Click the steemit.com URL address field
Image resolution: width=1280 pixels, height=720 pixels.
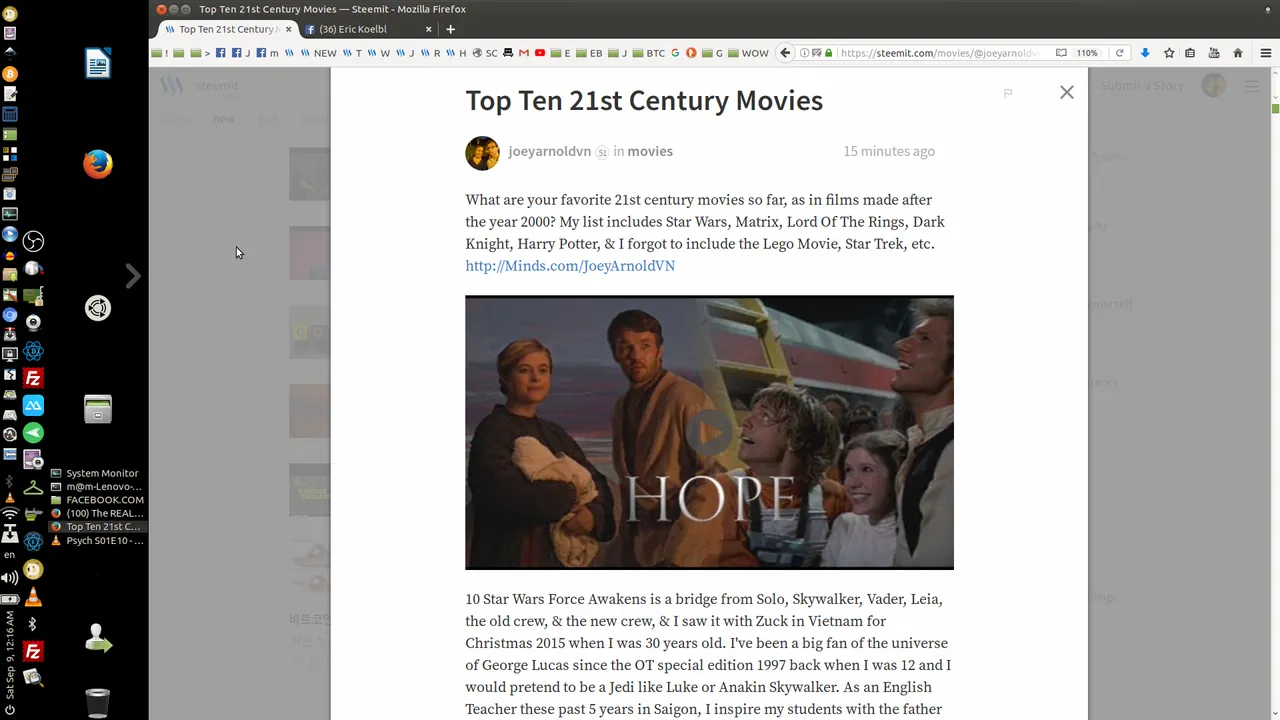(940, 53)
